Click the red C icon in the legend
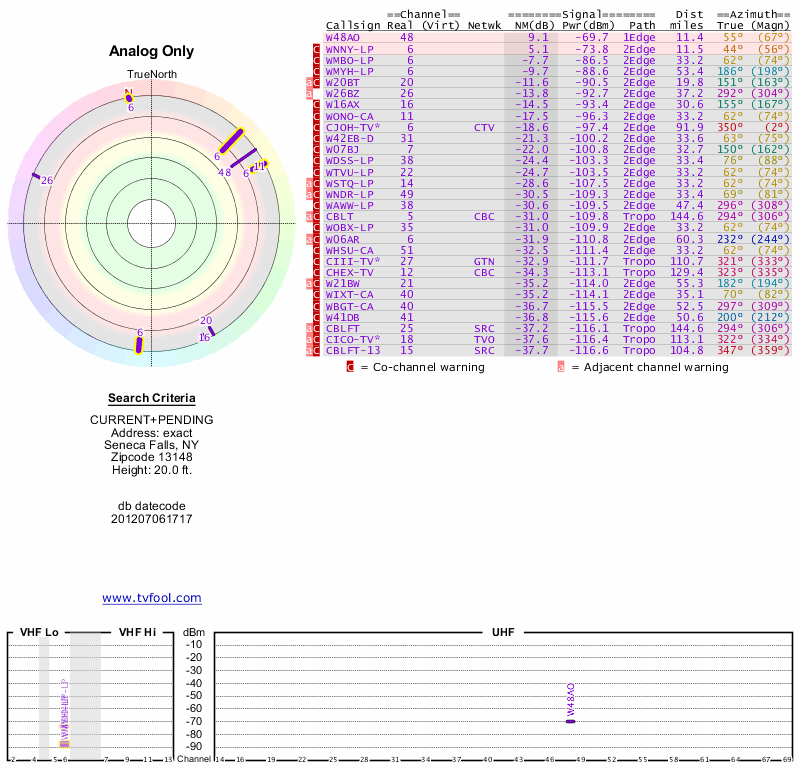Image resolution: width=800 pixels, height=768 pixels. 350,367
